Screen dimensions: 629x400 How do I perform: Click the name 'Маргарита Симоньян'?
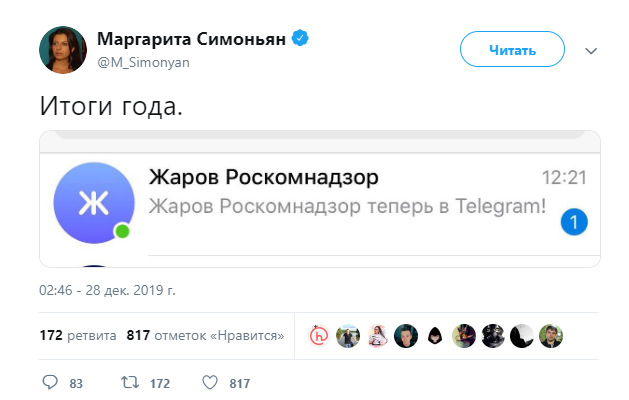pyautogui.click(x=190, y=39)
